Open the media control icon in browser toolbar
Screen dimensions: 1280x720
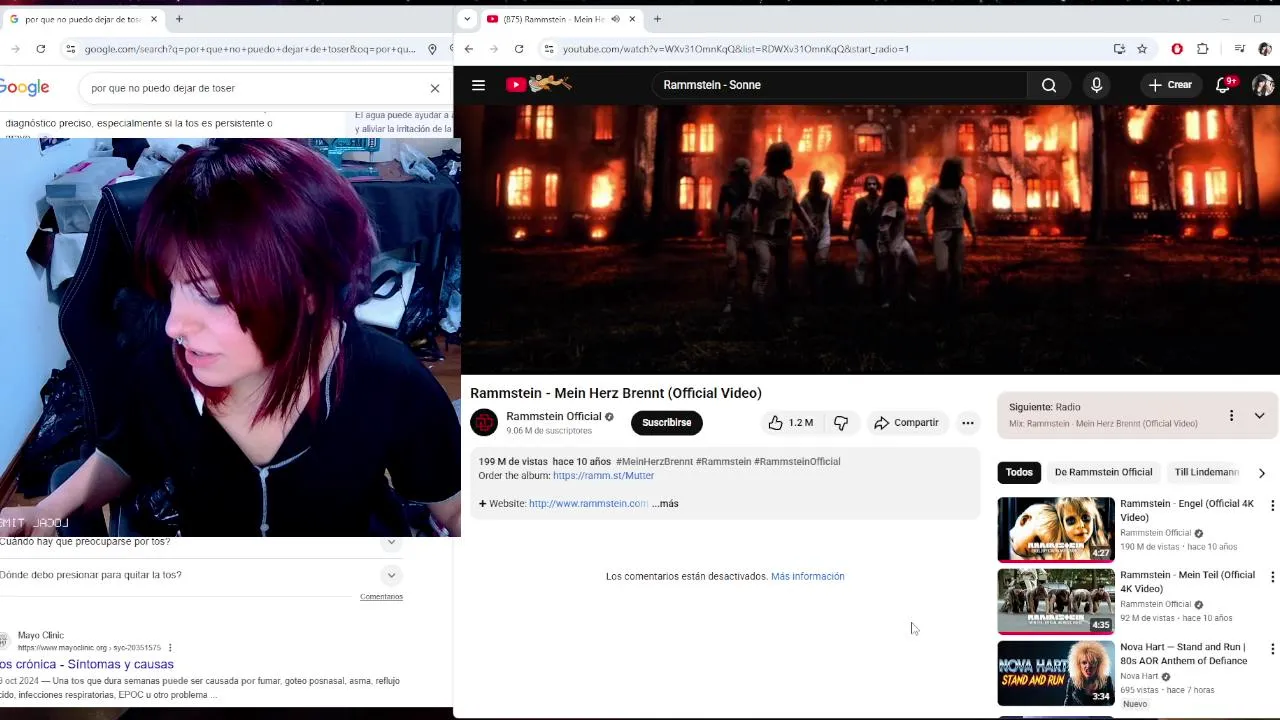[x=1239, y=49]
